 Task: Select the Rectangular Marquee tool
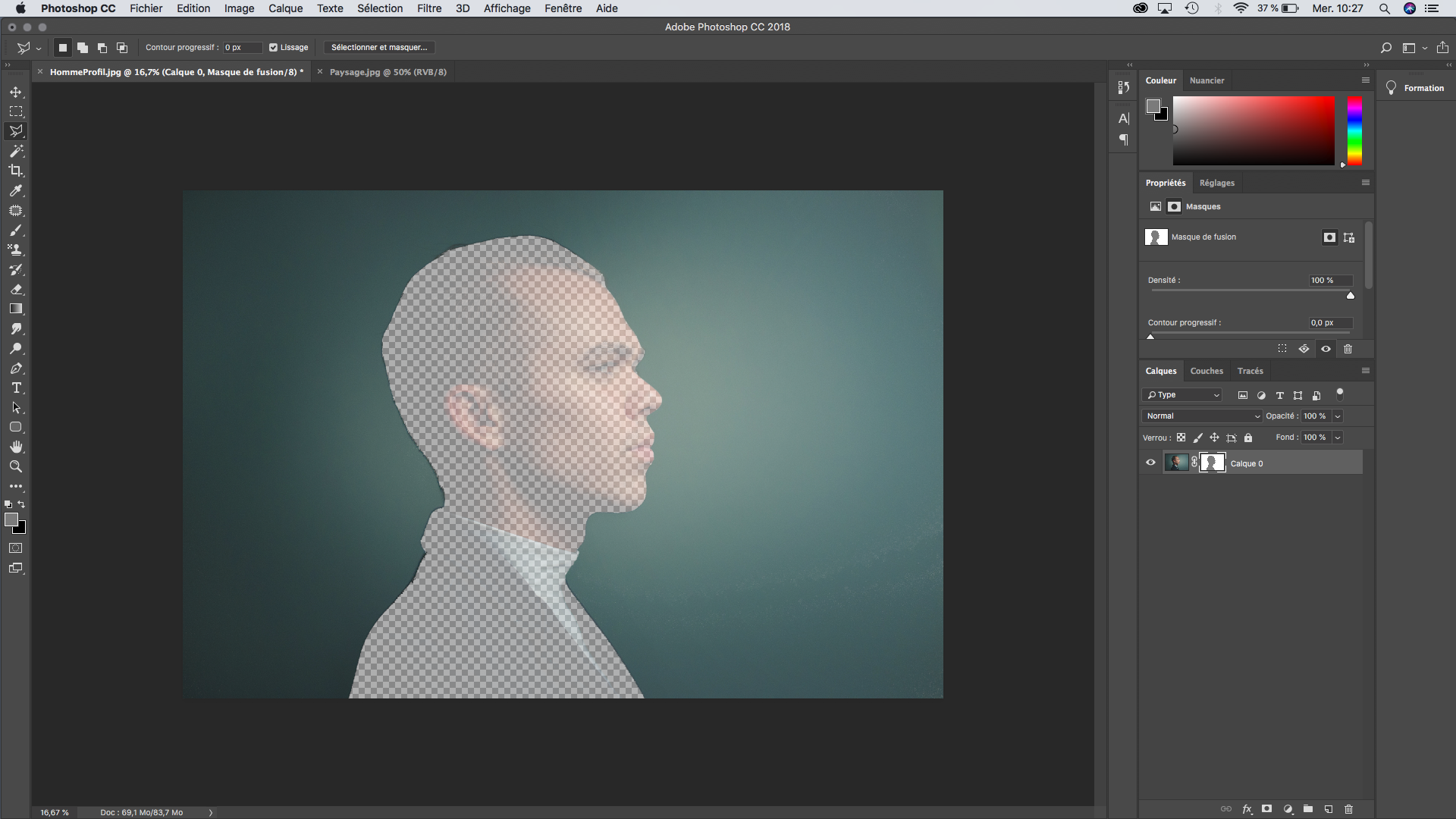click(x=15, y=111)
